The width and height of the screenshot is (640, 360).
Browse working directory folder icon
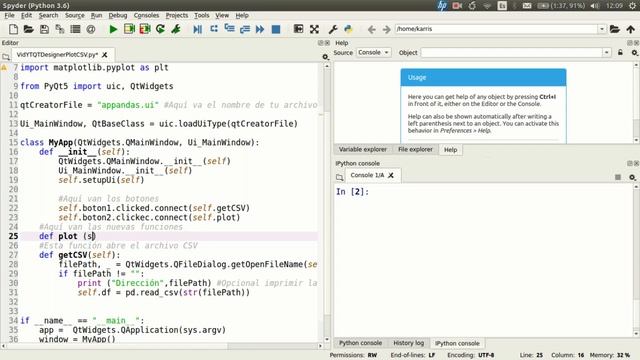615,29
